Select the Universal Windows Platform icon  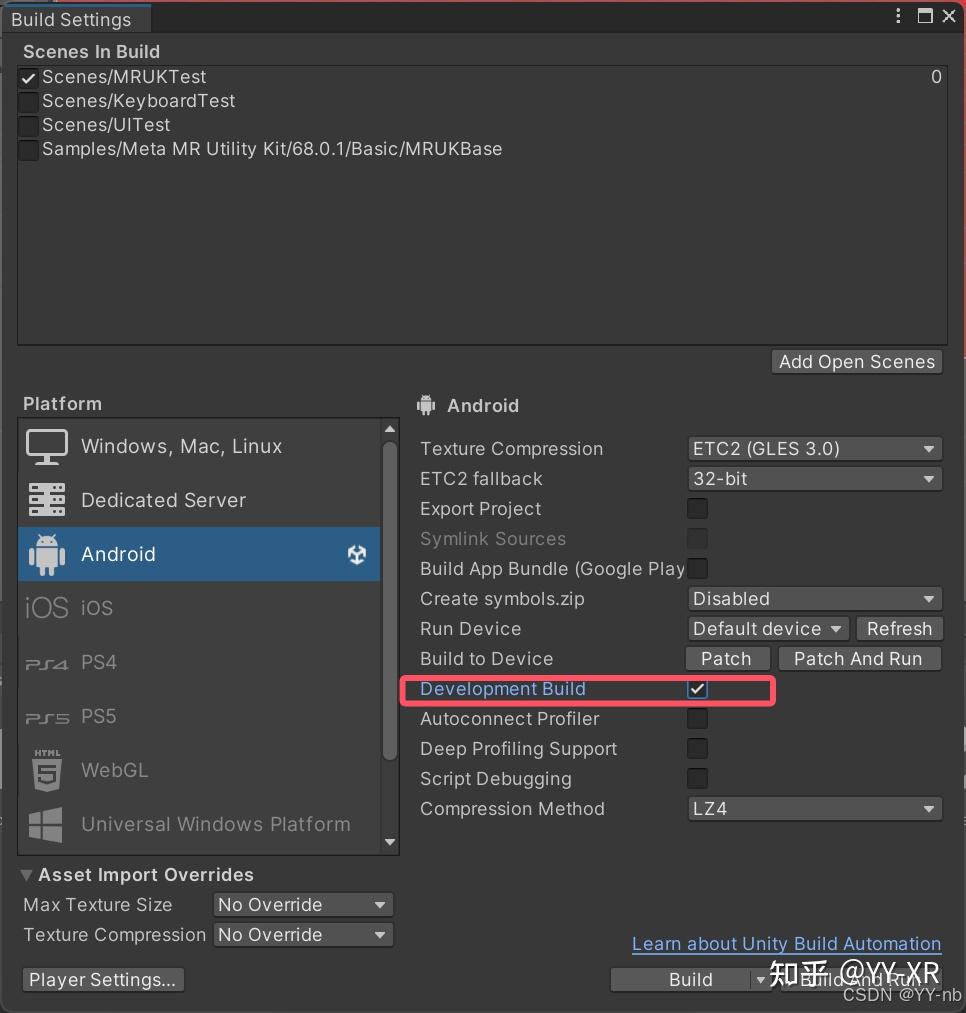[x=46, y=825]
